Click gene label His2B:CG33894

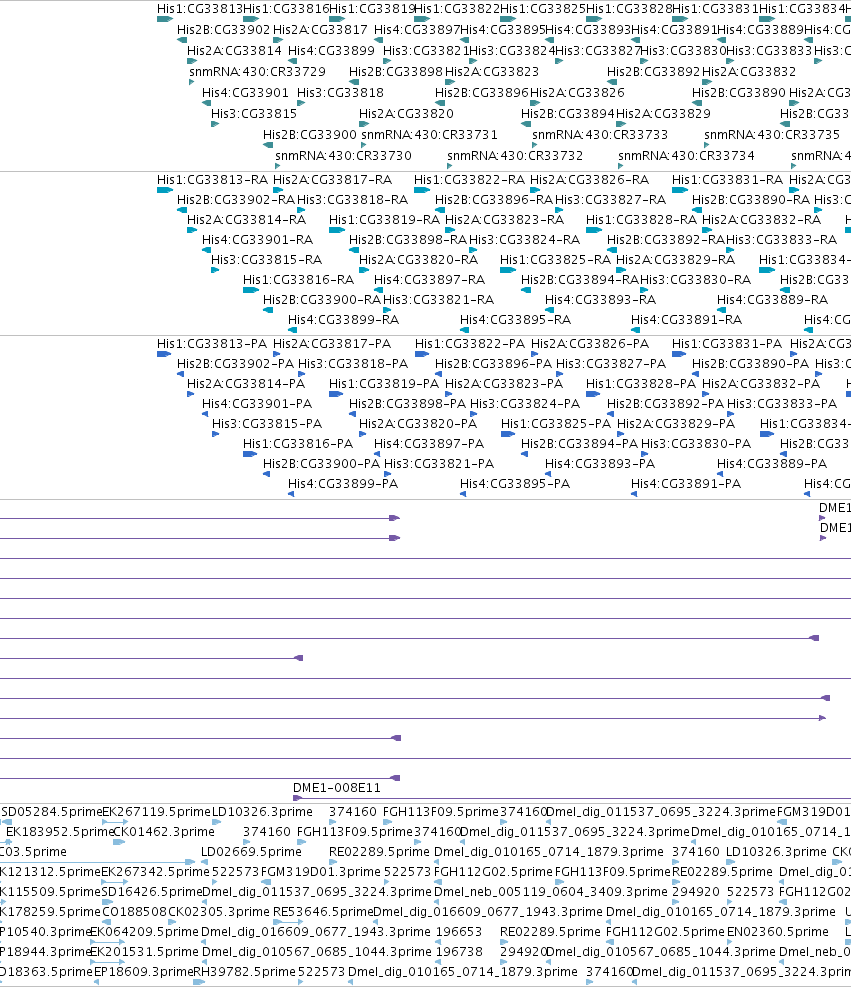(568, 113)
